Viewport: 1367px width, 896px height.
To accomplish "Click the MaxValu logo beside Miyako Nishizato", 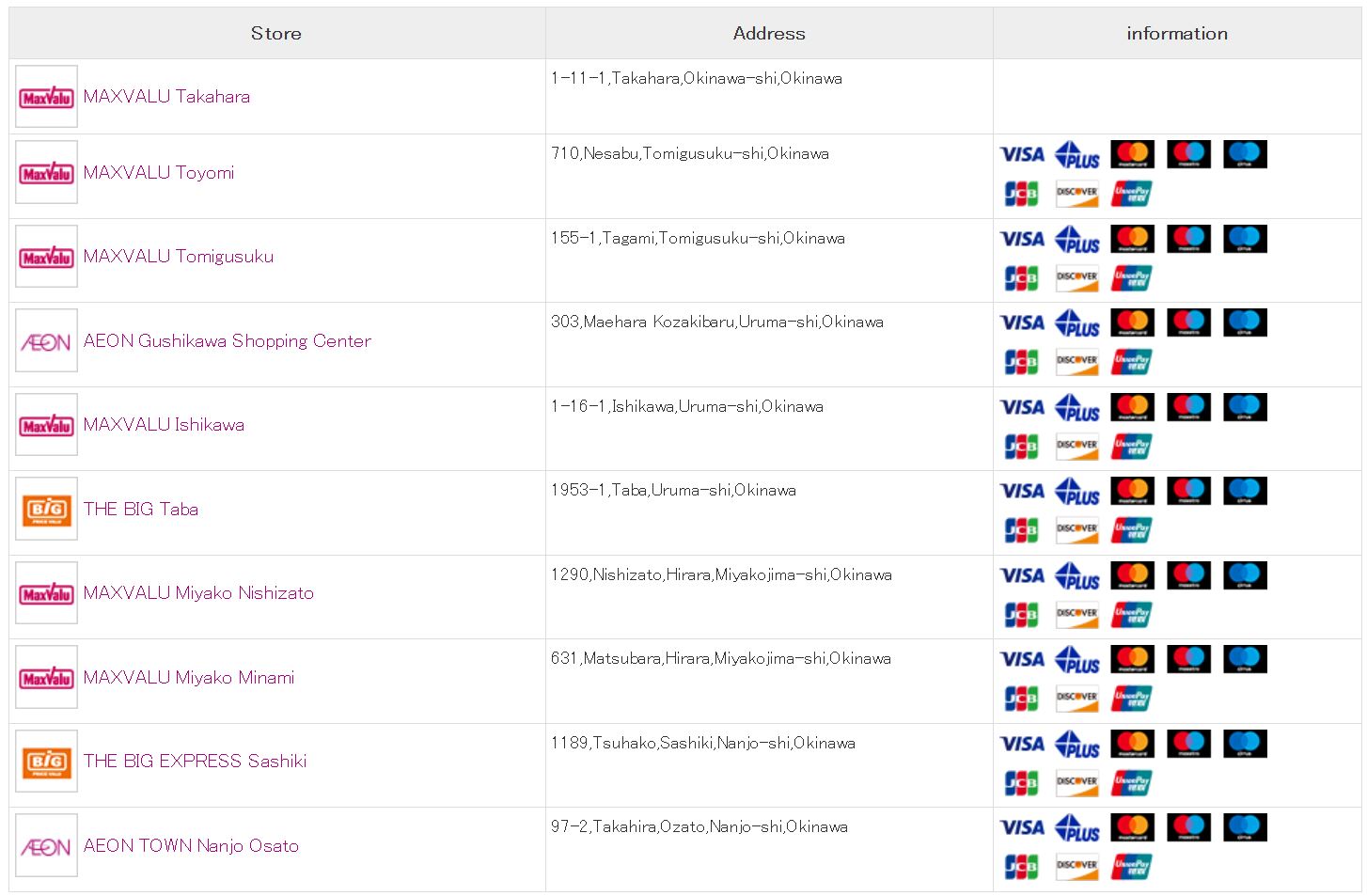I will click(47, 592).
